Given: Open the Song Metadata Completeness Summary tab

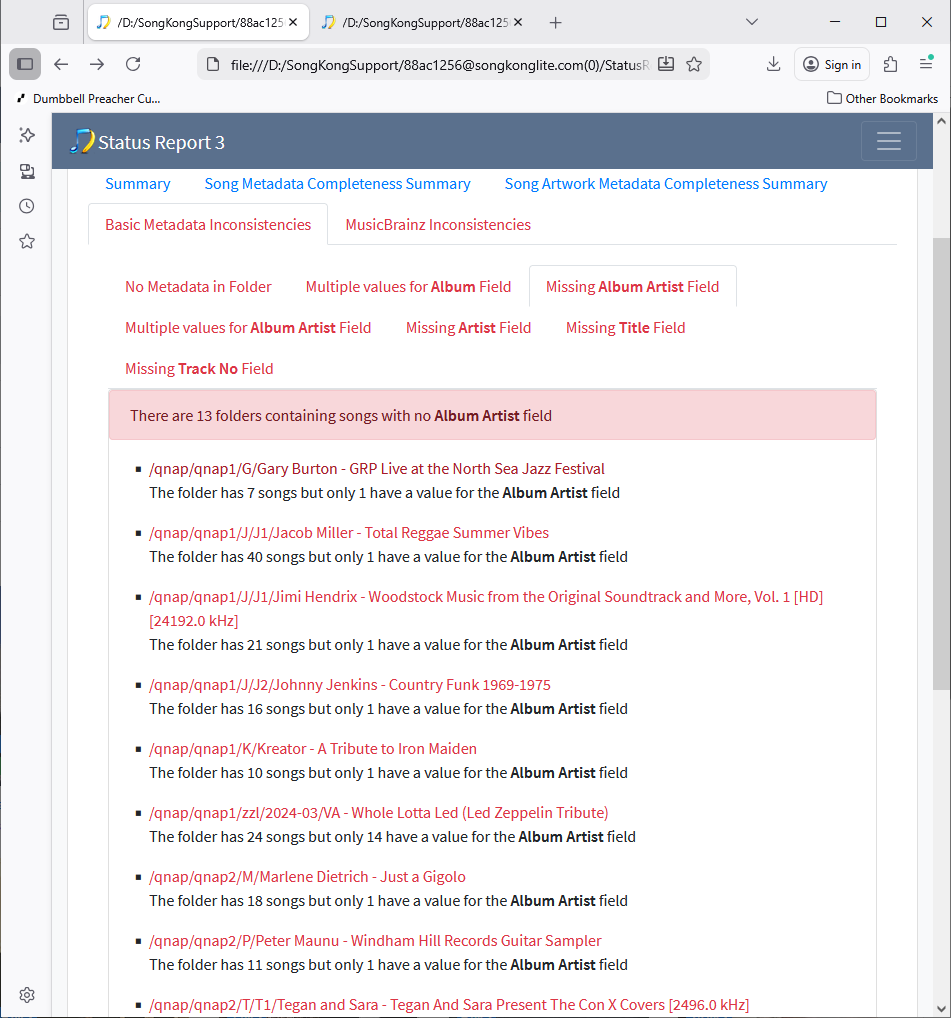Looking at the screenshot, I should [x=337, y=184].
